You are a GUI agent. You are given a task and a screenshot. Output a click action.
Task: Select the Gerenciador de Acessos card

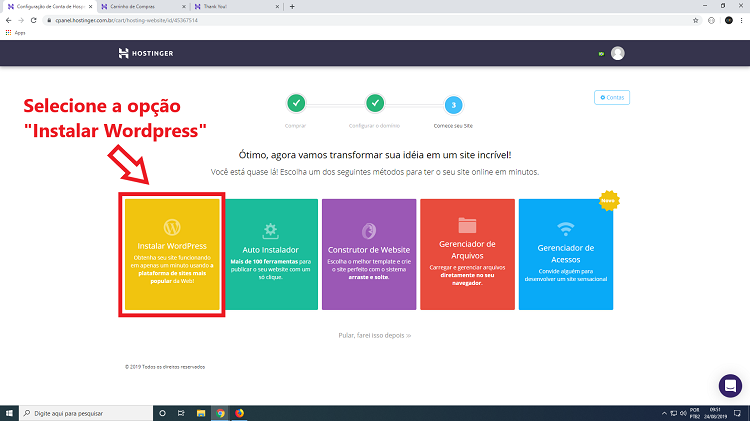(566, 254)
